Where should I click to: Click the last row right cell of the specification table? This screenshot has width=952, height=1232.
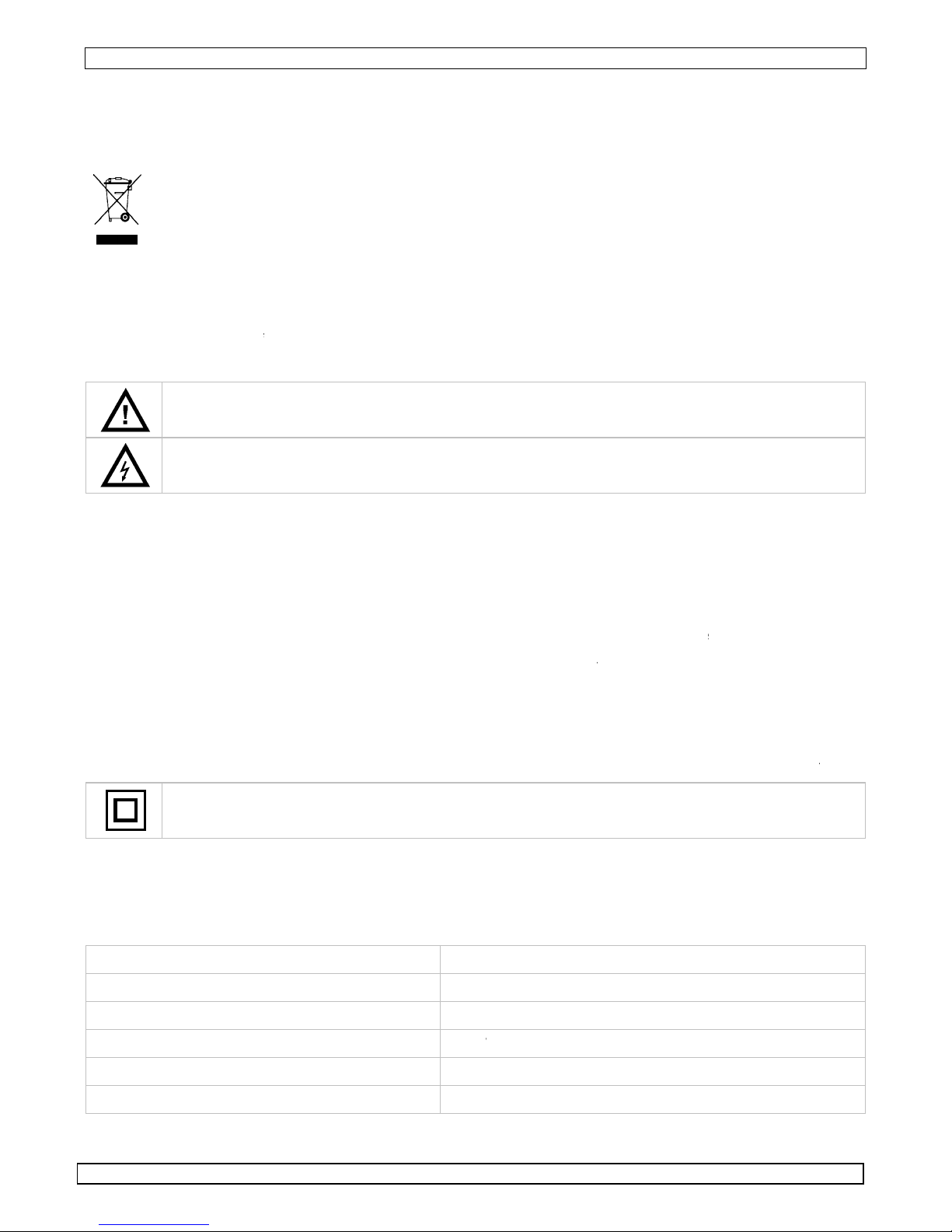click(653, 1099)
